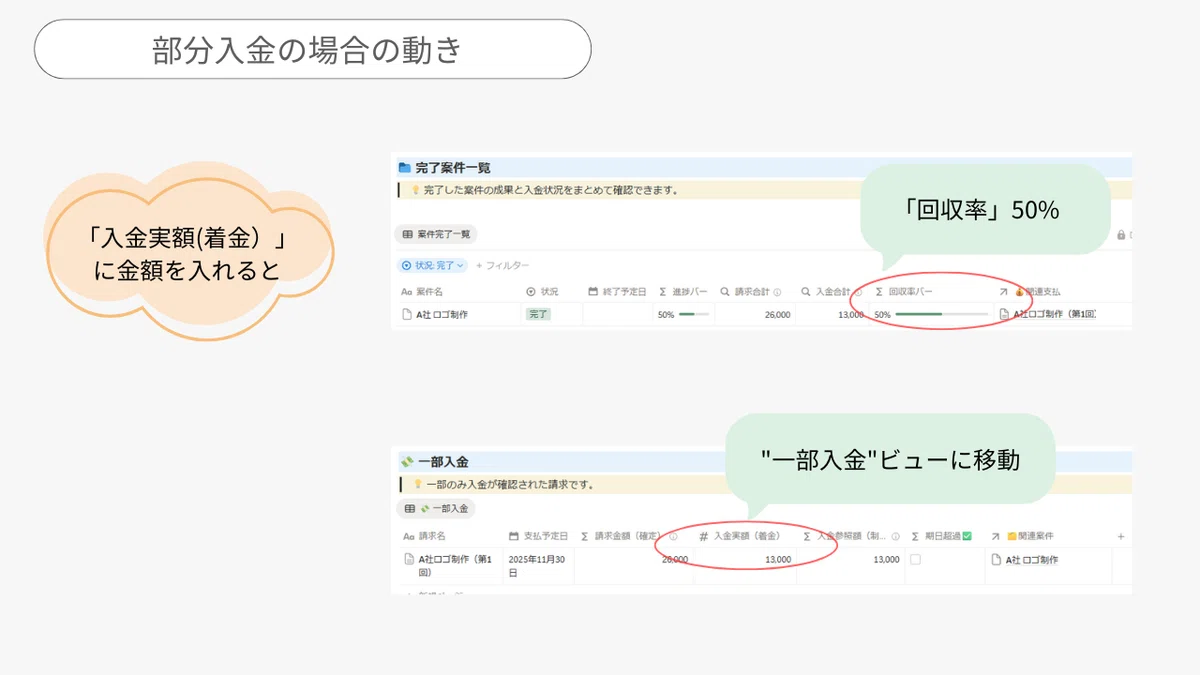
Task: Open the 状況: 完了 filter dropdown
Action: coord(433,265)
